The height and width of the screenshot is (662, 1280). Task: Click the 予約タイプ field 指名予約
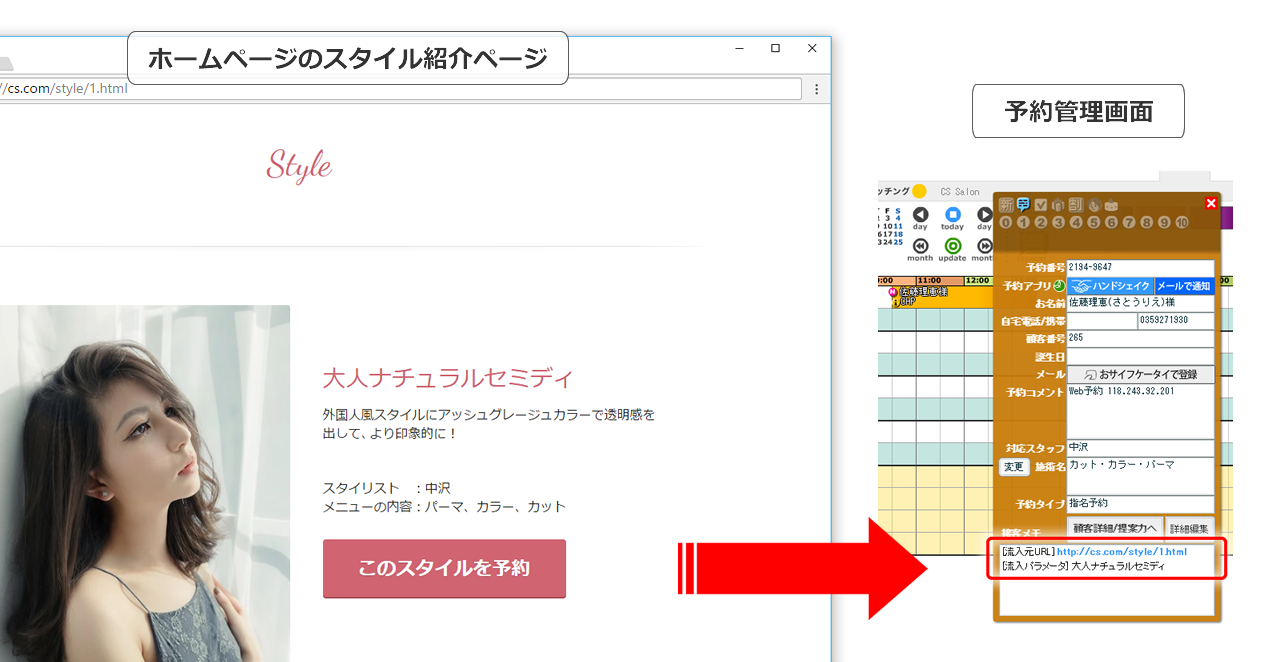point(1140,504)
